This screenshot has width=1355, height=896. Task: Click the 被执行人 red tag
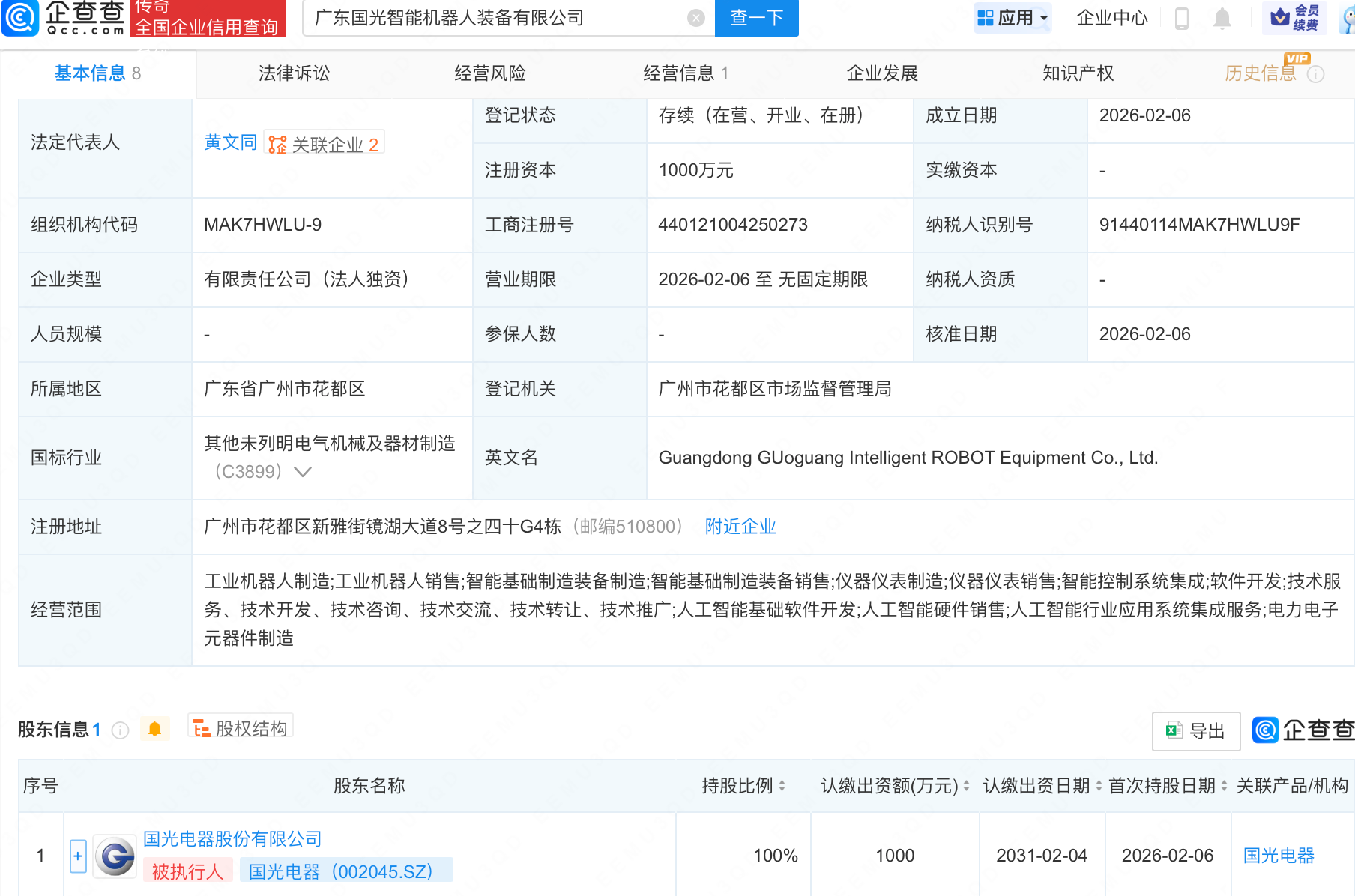(x=187, y=872)
